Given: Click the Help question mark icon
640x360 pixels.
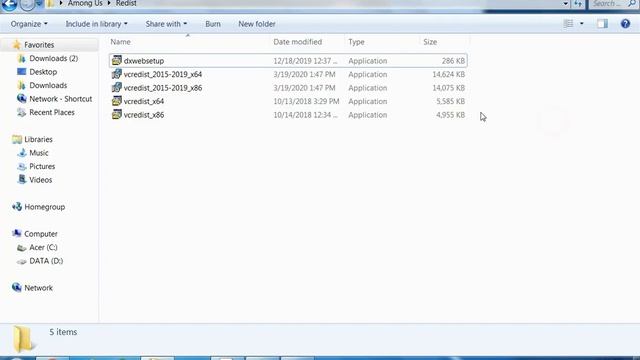Looking at the screenshot, I should pyautogui.click(x=625, y=24).
